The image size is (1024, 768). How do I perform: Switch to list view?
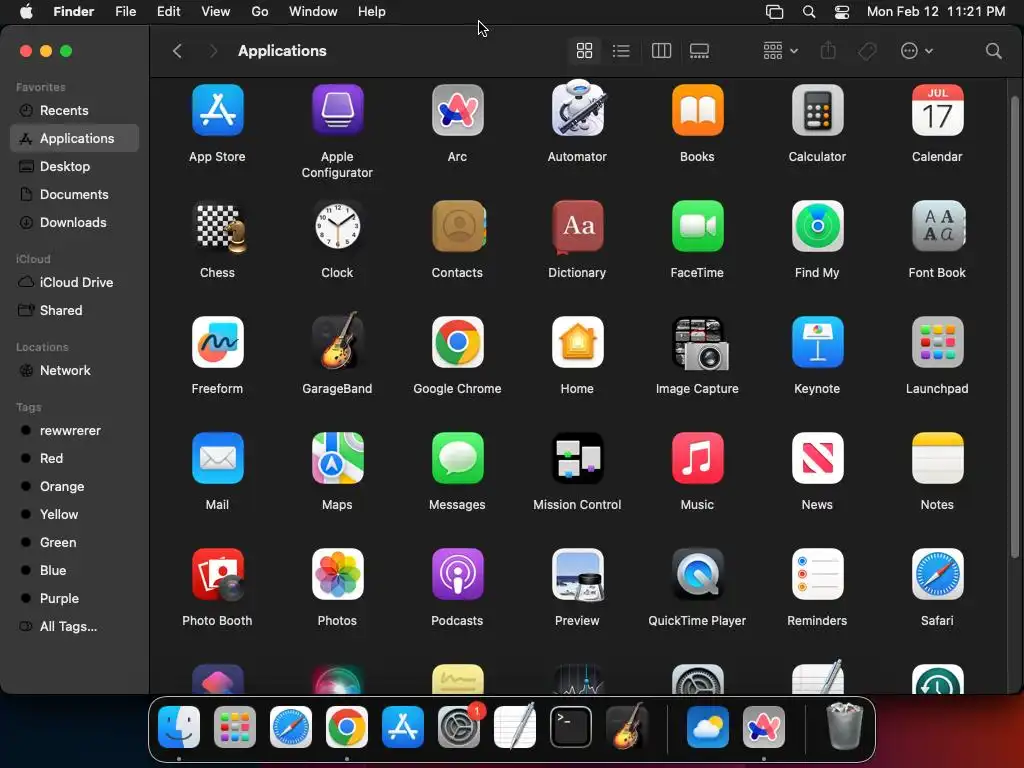click(x=621, y=51)
